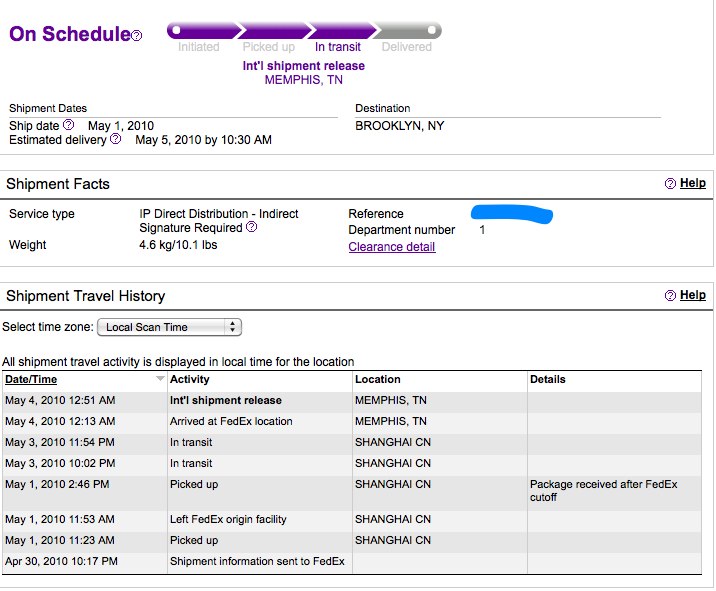The width and height of the screenshot is (716, 591).
Task: Click help icon in Shipment Travel History header
Action: [670, 296]
